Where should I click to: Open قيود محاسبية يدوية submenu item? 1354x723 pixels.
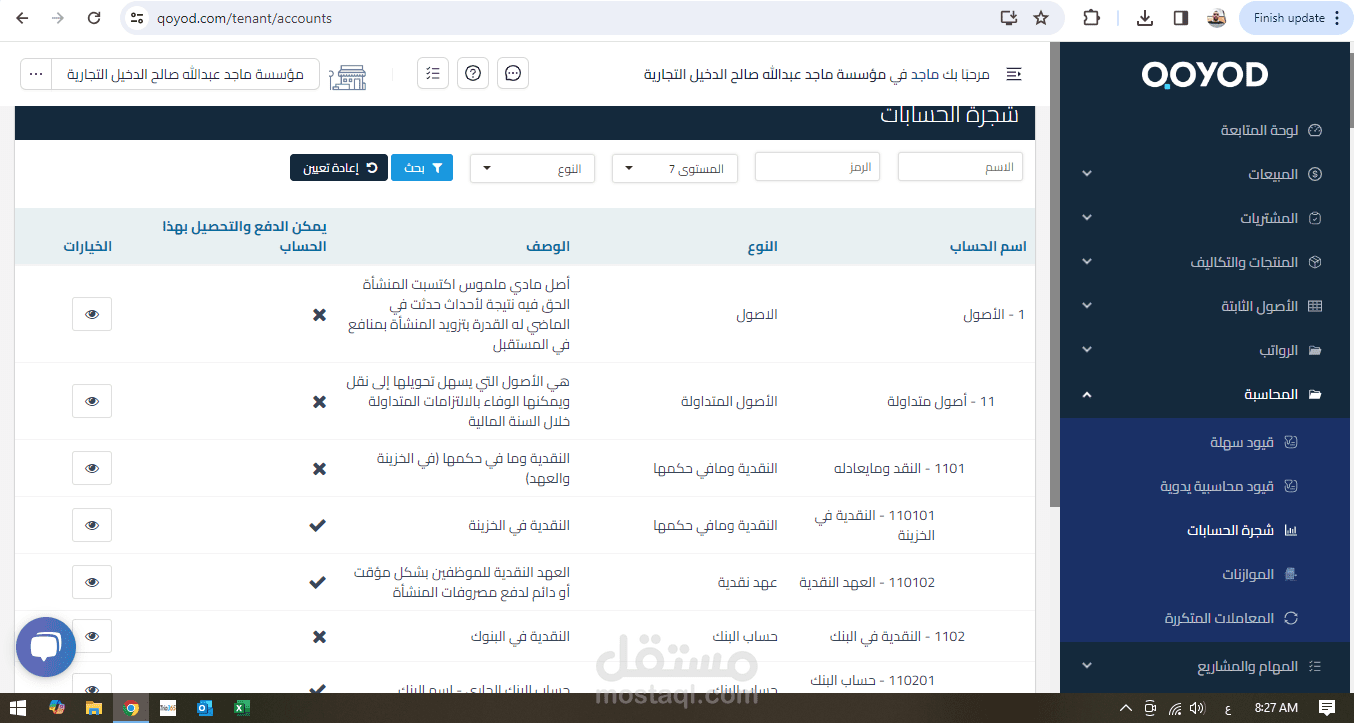pyautogui.click(x=1218, y=486)
